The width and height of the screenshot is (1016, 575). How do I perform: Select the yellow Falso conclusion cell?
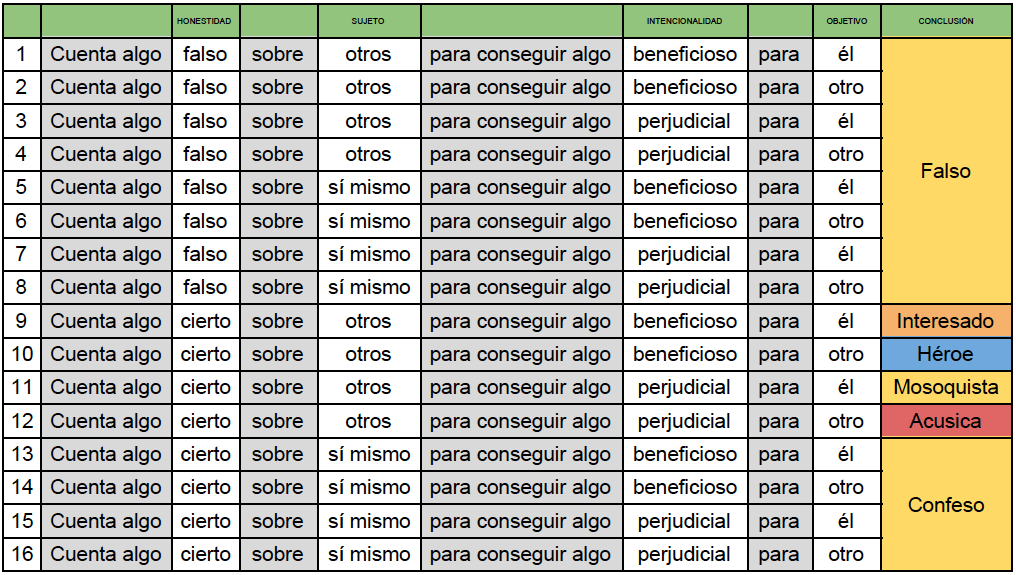coord(945,171)
